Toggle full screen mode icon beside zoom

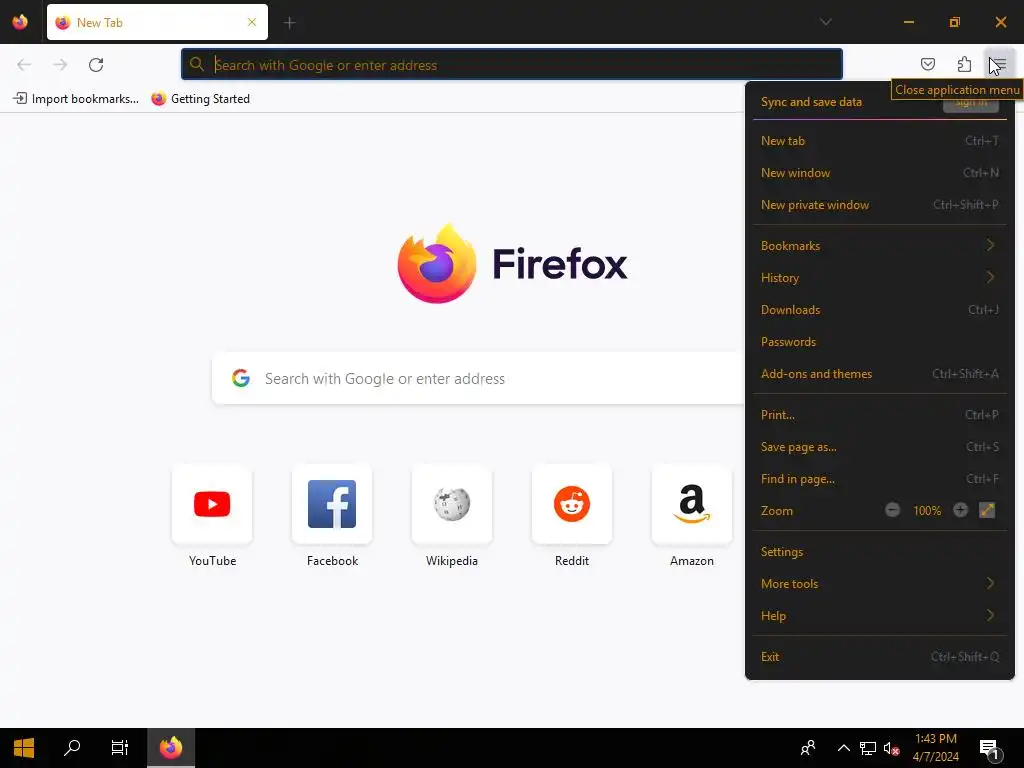[x=987, y=510]
